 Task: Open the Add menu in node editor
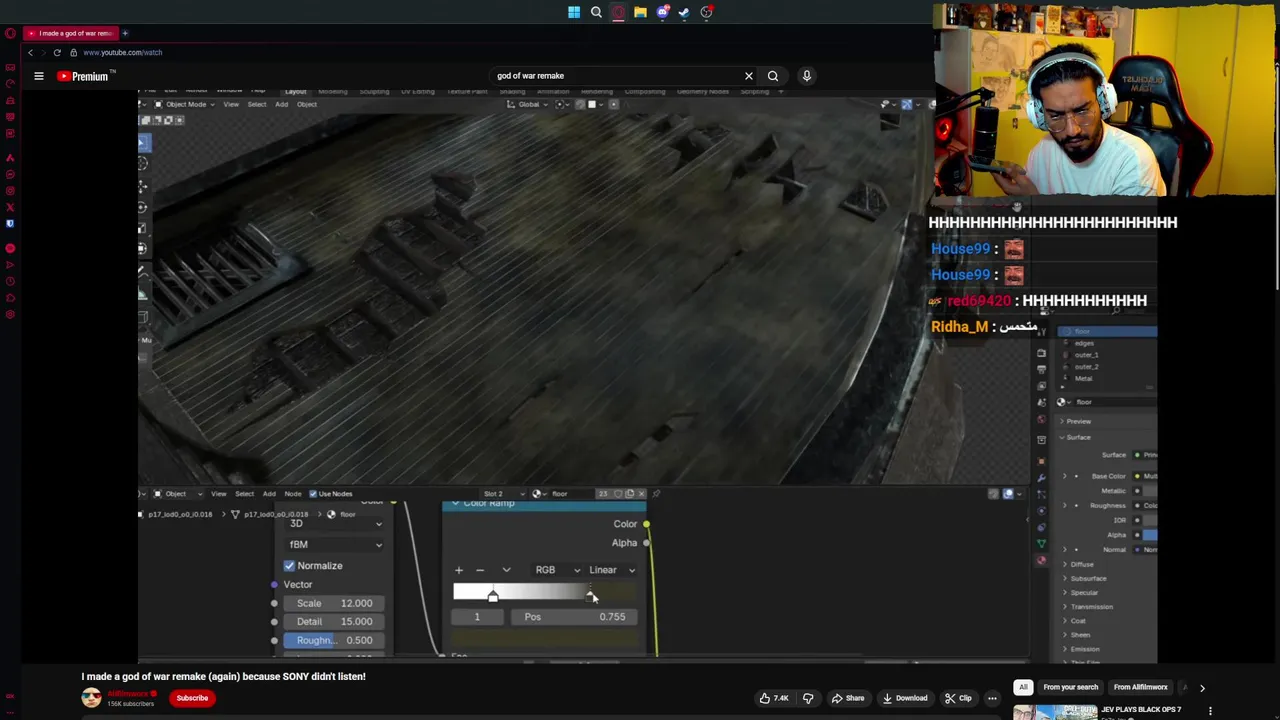(x=269, y=494)
